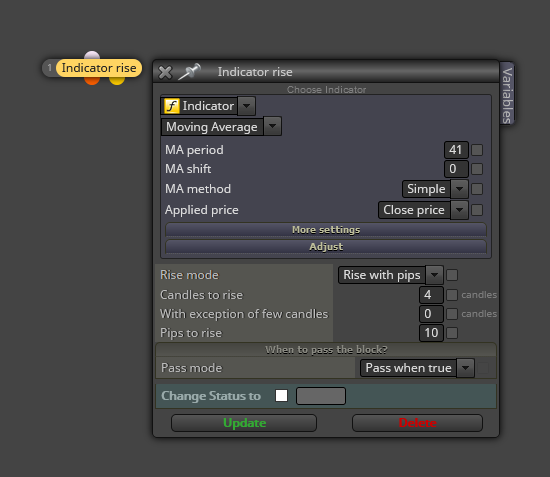Open the Rise mode dropdown arrow
Viewport: 550px width, 477px height.
434,275
